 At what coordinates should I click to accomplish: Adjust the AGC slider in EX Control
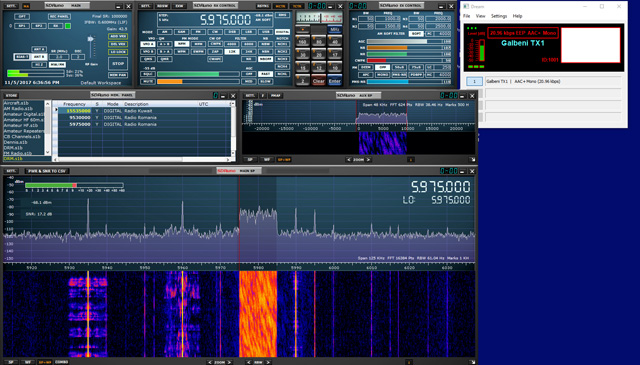click(x=405, y=41)
